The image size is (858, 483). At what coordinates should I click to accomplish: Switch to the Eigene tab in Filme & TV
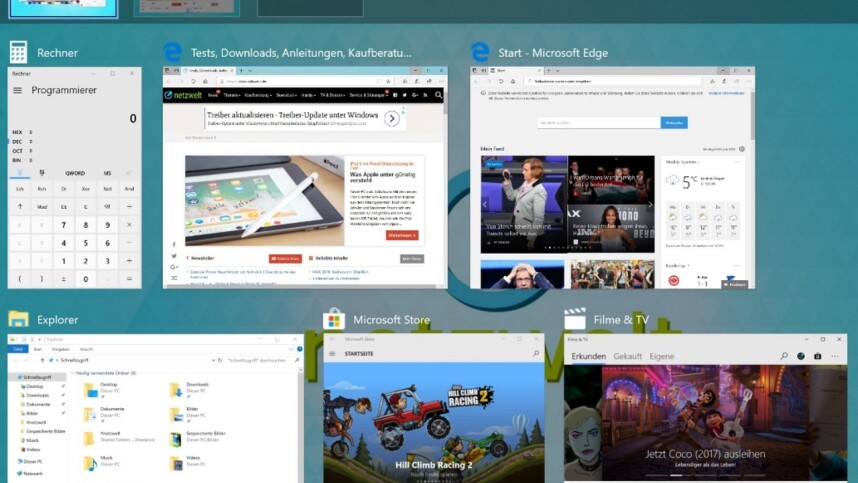coord(662,356)
